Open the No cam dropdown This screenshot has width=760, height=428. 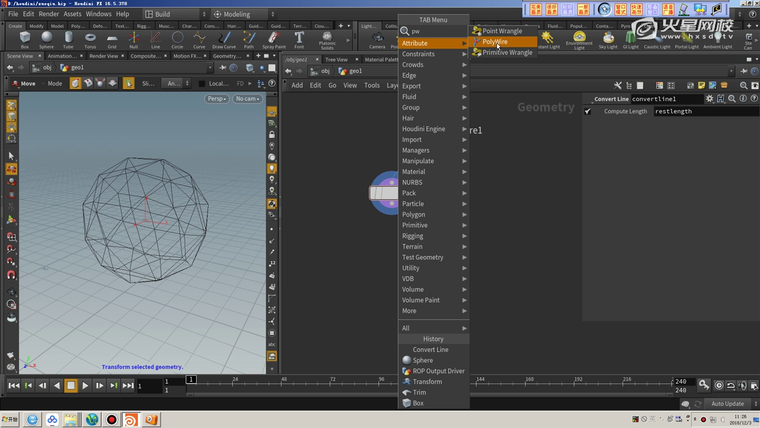(247, 99)
